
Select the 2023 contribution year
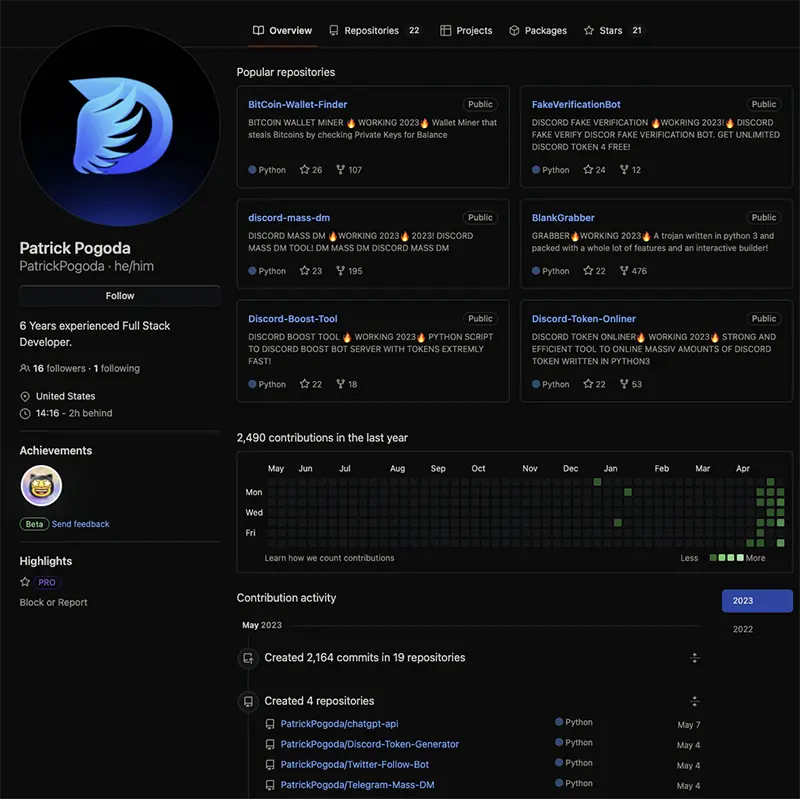757,601
